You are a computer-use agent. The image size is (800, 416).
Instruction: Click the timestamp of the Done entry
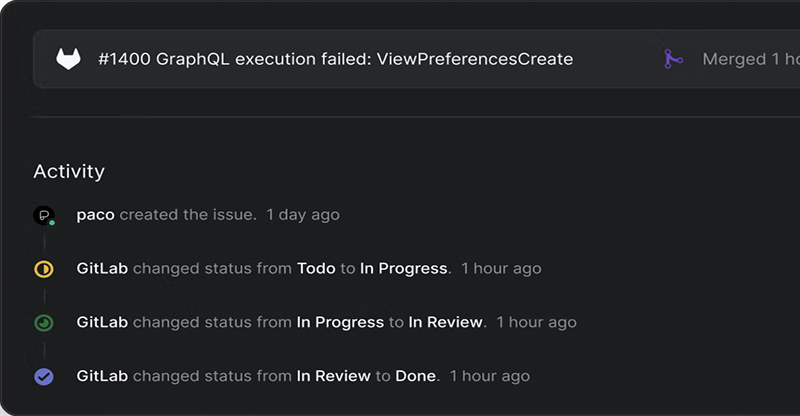click(490, 376)
